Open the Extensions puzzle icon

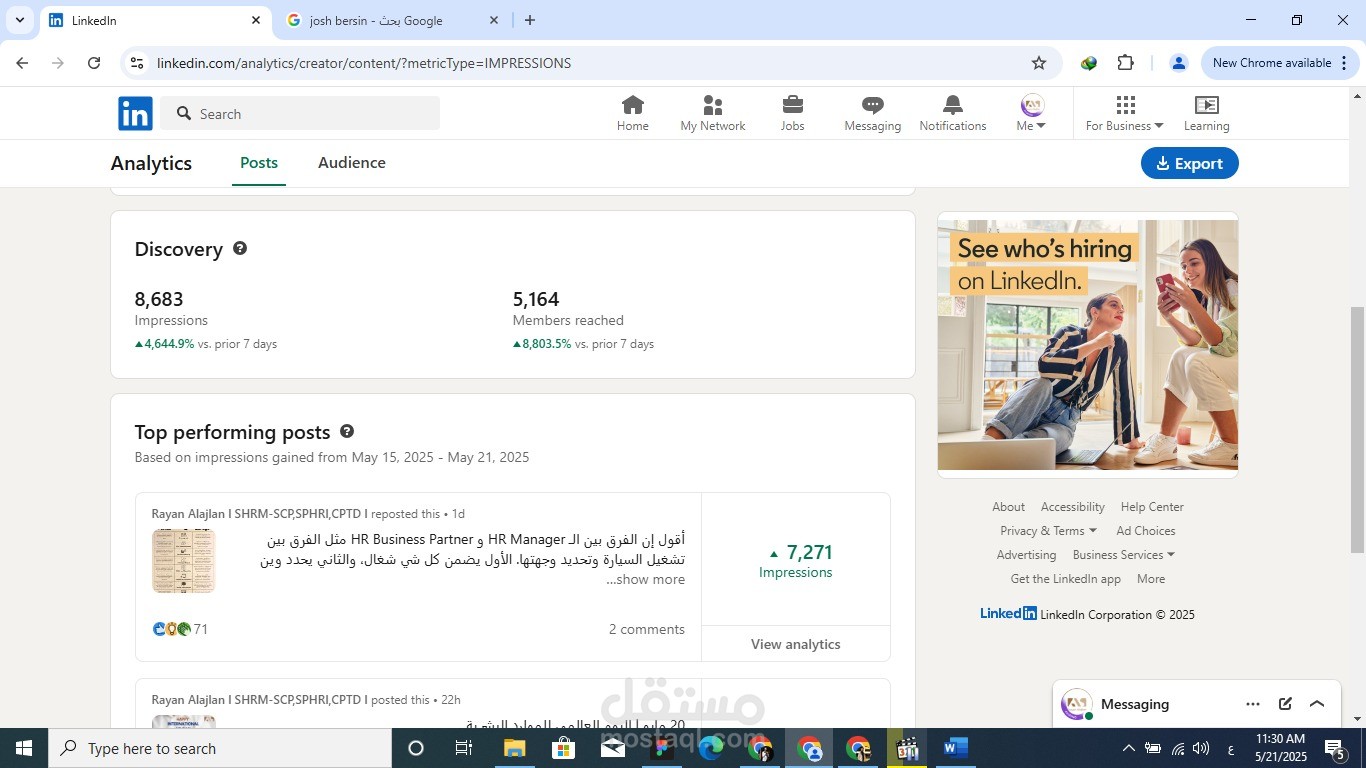(1125, 63)
